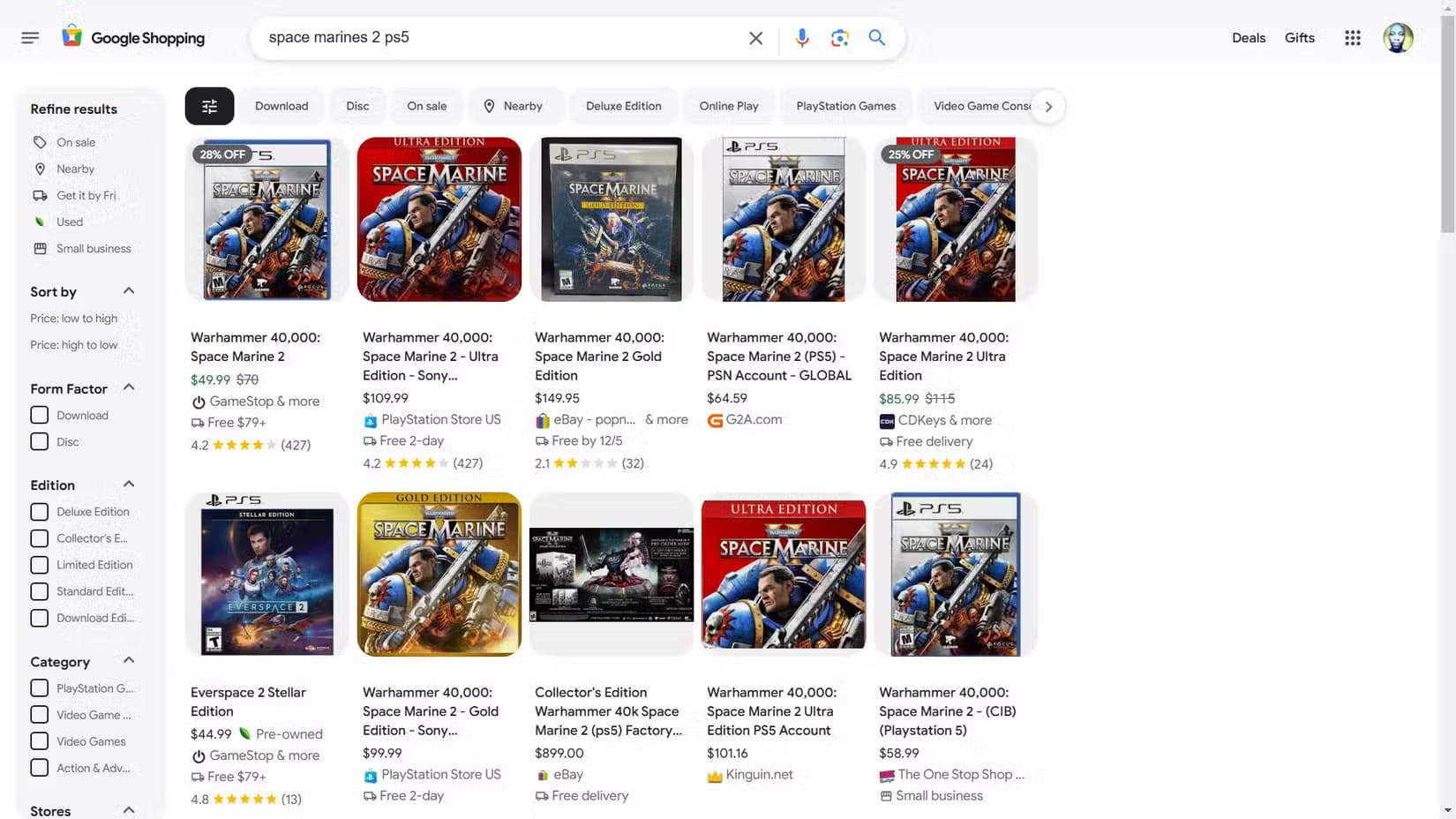
Task: Click eBay icon on Gold Edition listing
Action: point(543,420)
